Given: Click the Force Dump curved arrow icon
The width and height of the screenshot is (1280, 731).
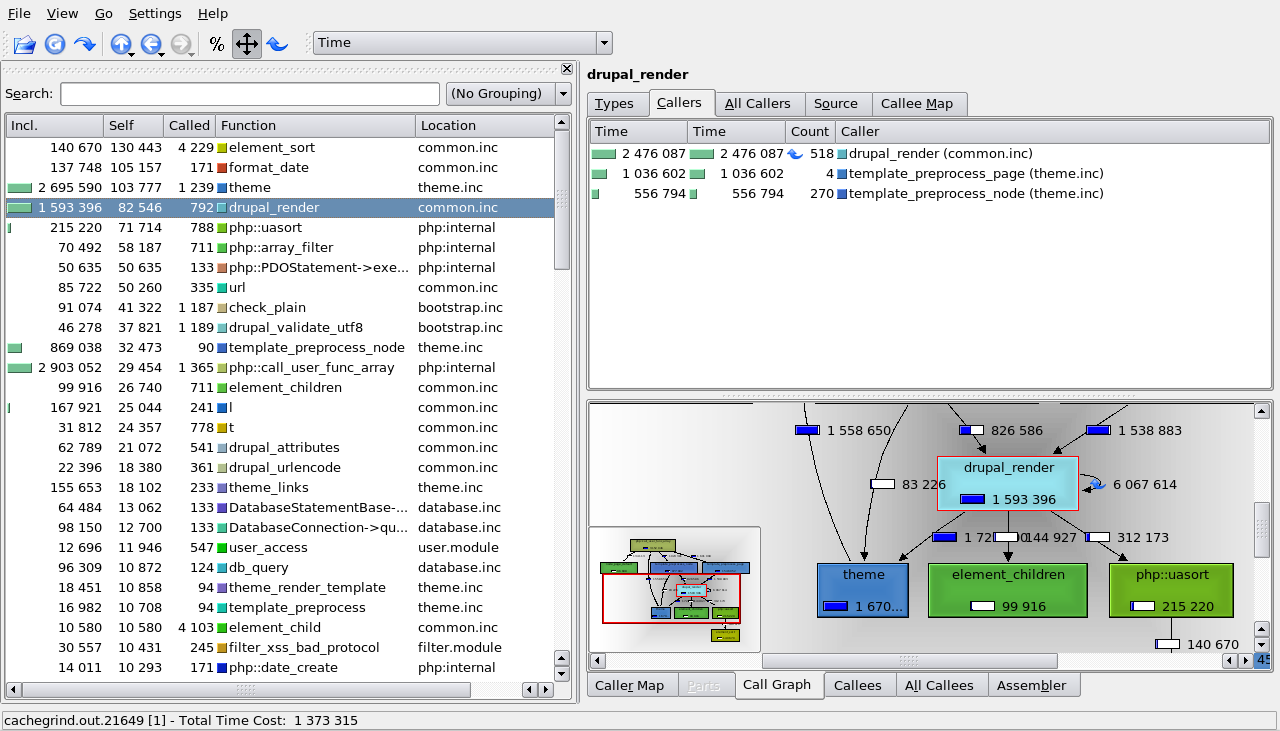Looking at the screenshot, I should tap(85, 44).
